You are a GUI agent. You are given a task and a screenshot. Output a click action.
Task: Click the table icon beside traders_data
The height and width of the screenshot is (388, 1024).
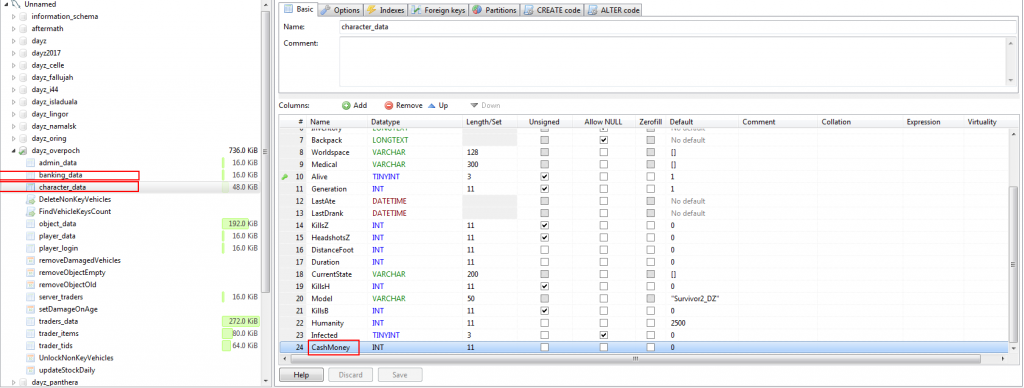(30, 321)
